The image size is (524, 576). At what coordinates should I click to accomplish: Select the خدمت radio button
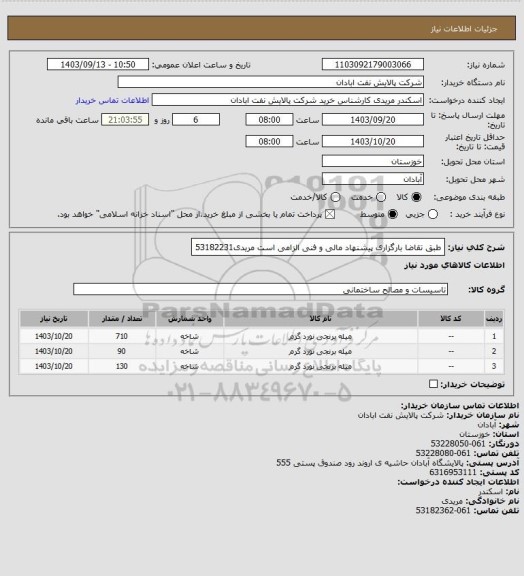pyautogui.click(x=381, y=197)
